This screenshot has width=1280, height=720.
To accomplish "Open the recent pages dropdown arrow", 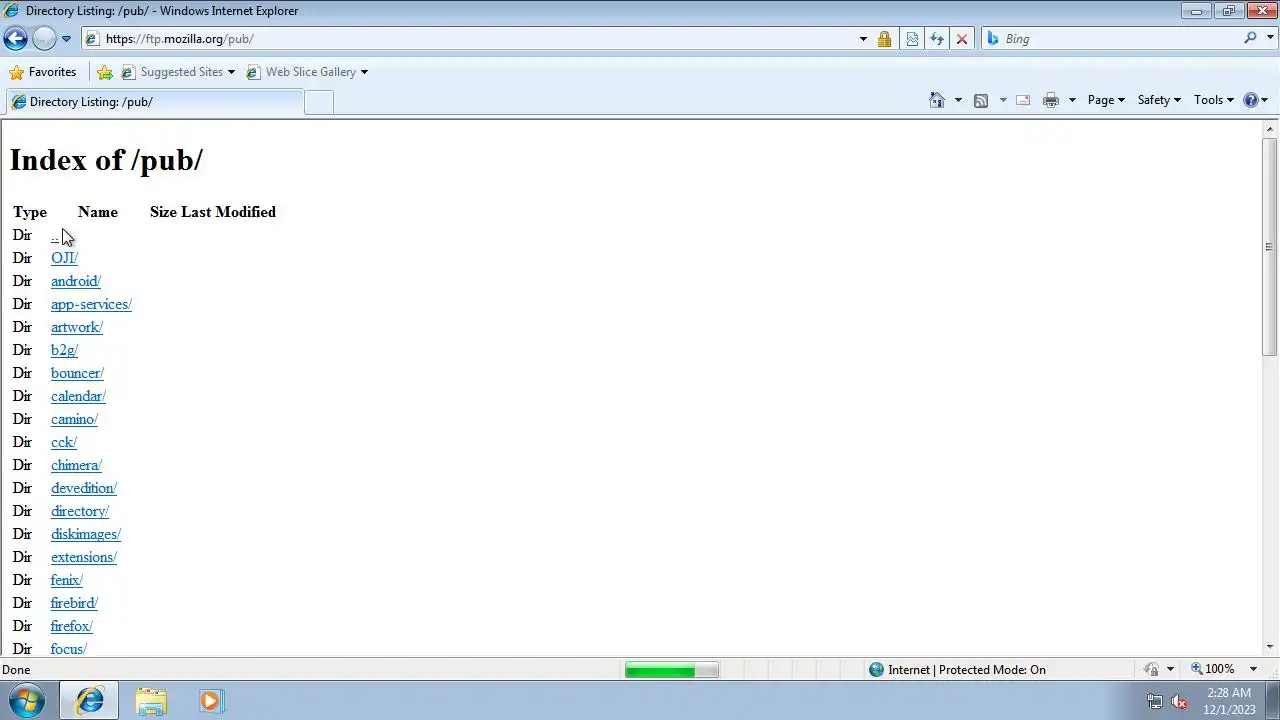I will [x=66, y=39].
